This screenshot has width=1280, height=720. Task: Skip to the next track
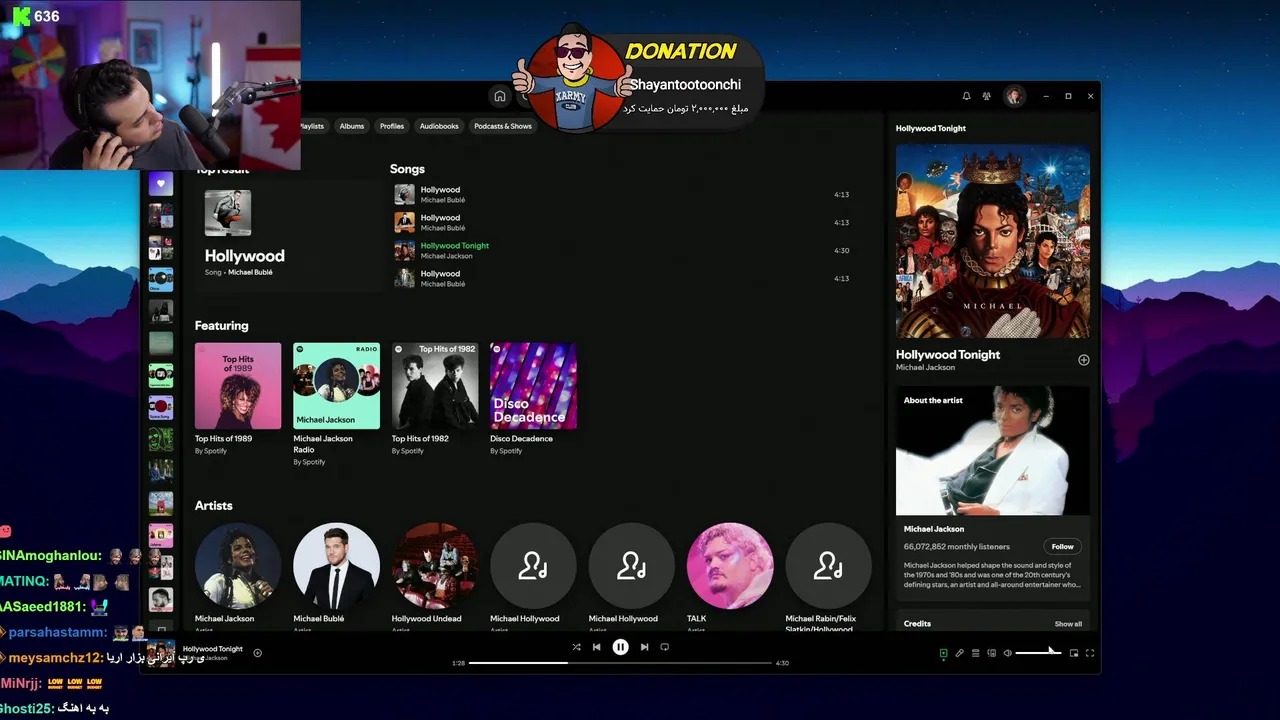click(644, 647)
